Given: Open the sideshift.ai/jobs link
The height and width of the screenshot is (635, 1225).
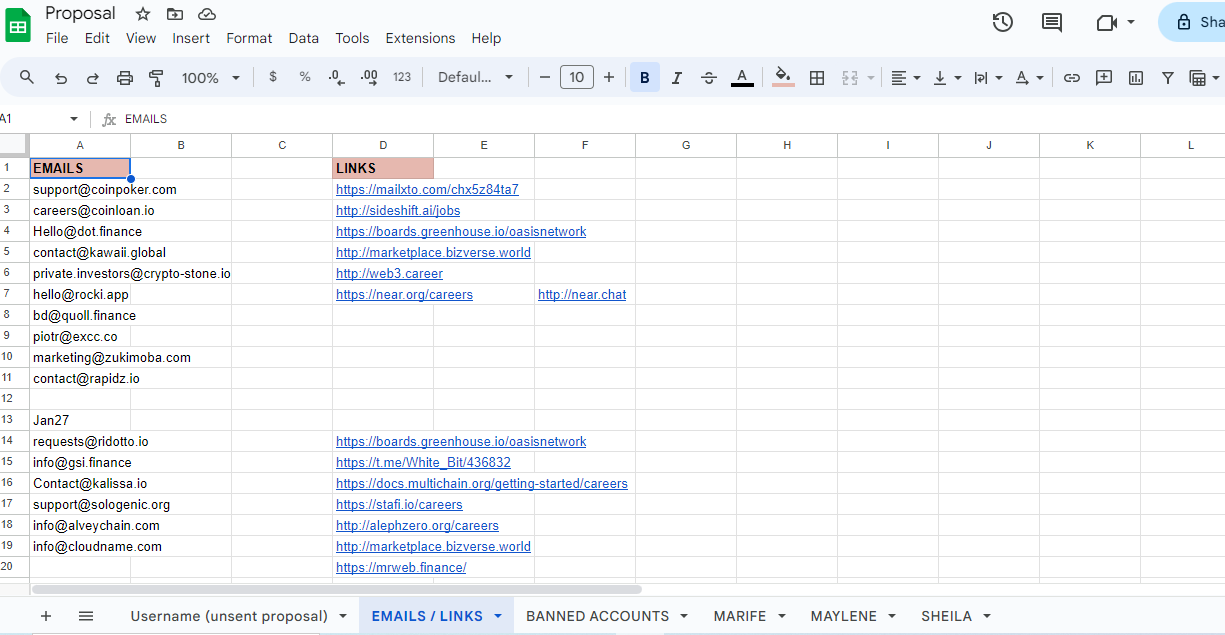Looking at the screenshot, I should tap(398, 211).
